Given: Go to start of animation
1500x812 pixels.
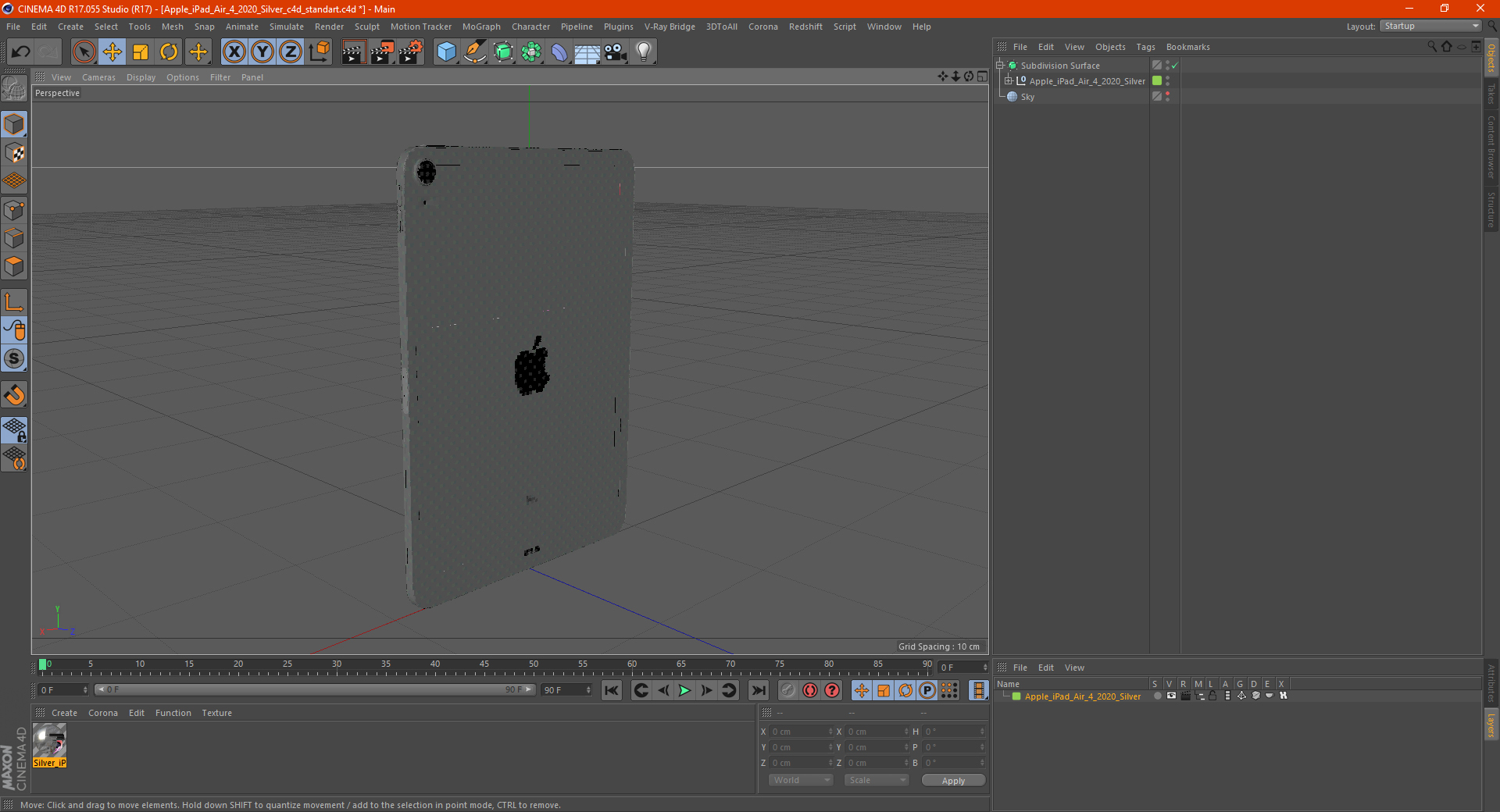Looking at the screenshot, I should (x=612, y=690).
